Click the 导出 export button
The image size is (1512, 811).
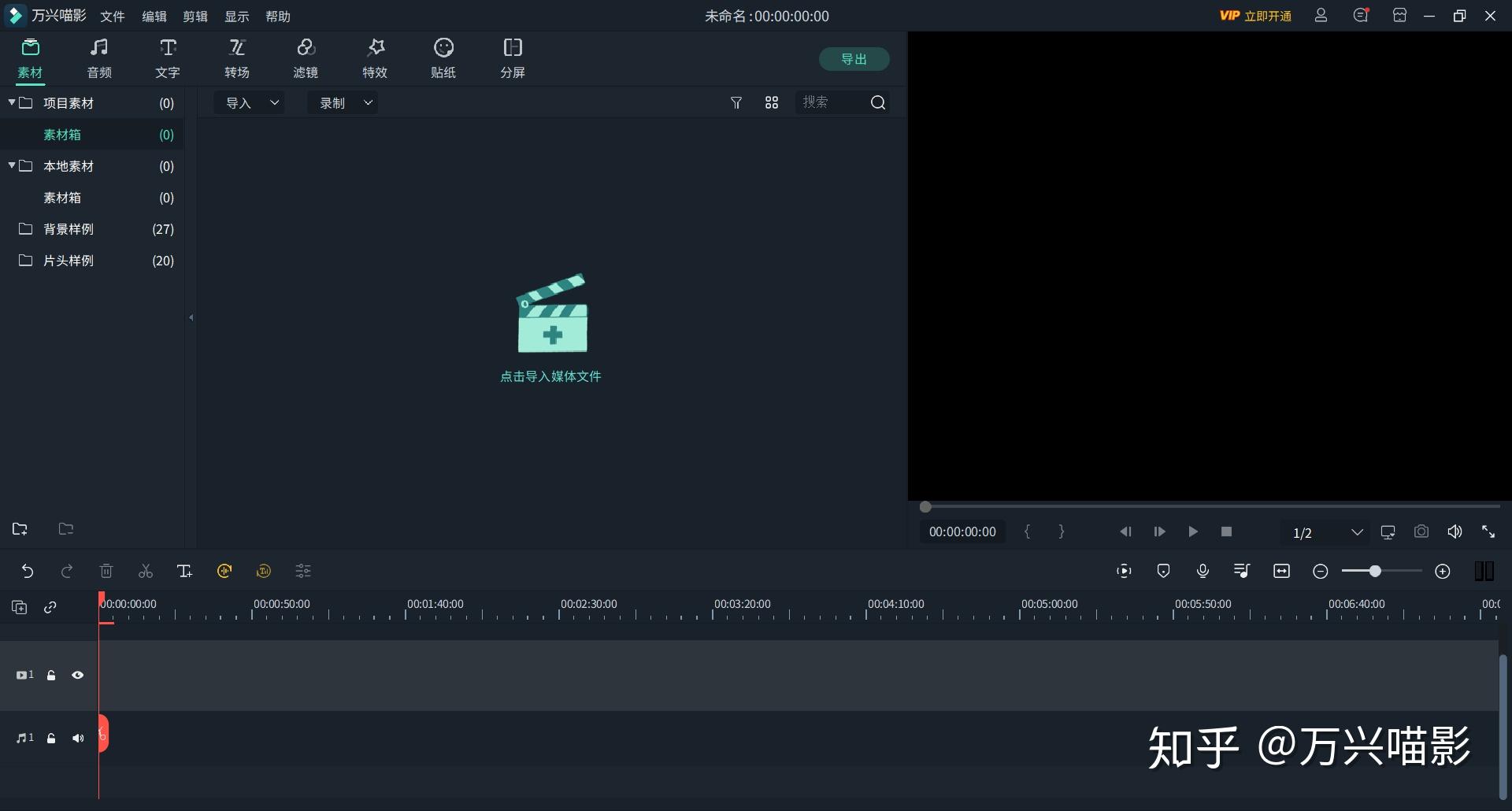[854, 59]
